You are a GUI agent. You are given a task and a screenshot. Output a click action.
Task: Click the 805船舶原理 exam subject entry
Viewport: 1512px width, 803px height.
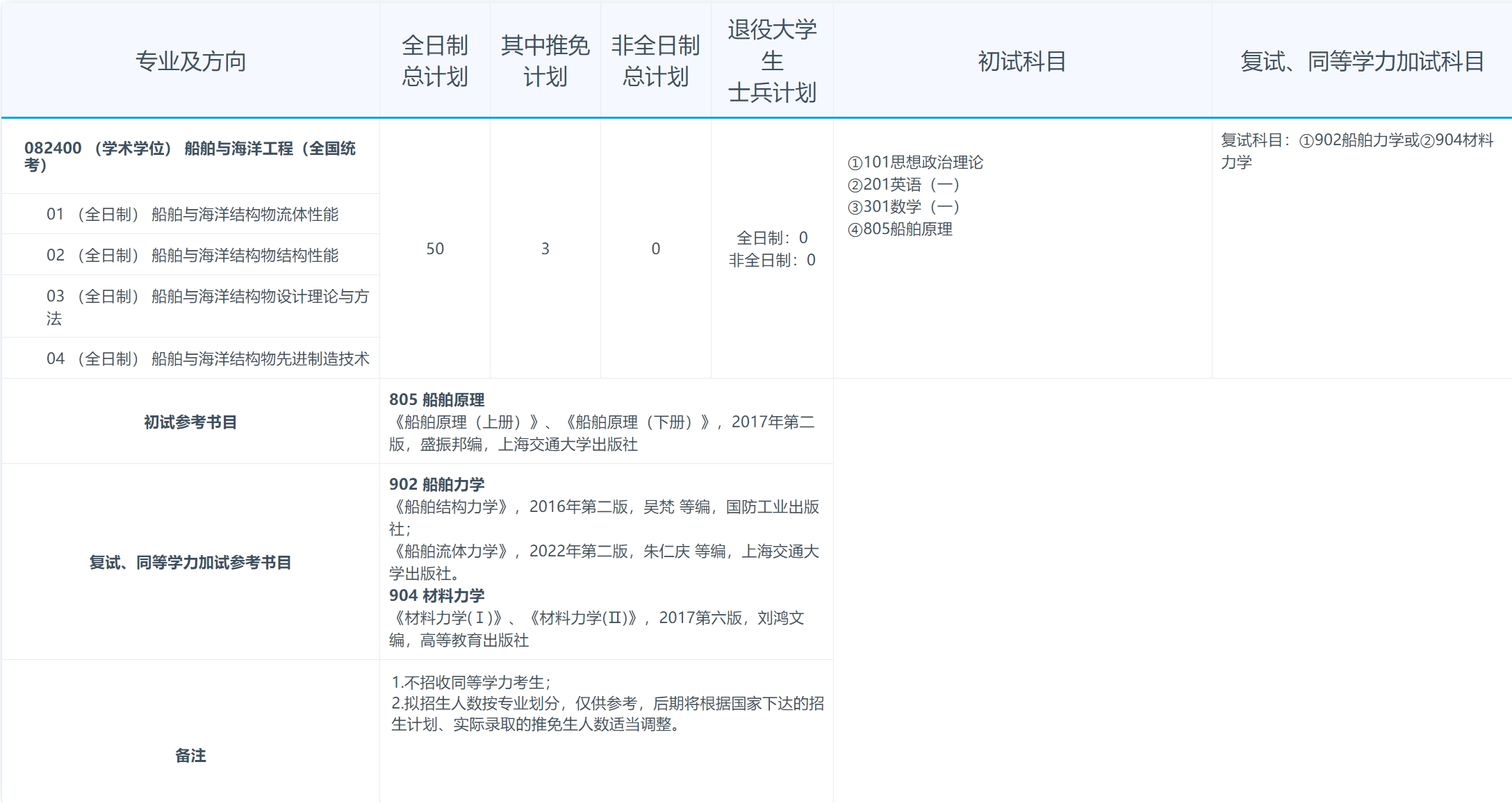tap(901, 229)
